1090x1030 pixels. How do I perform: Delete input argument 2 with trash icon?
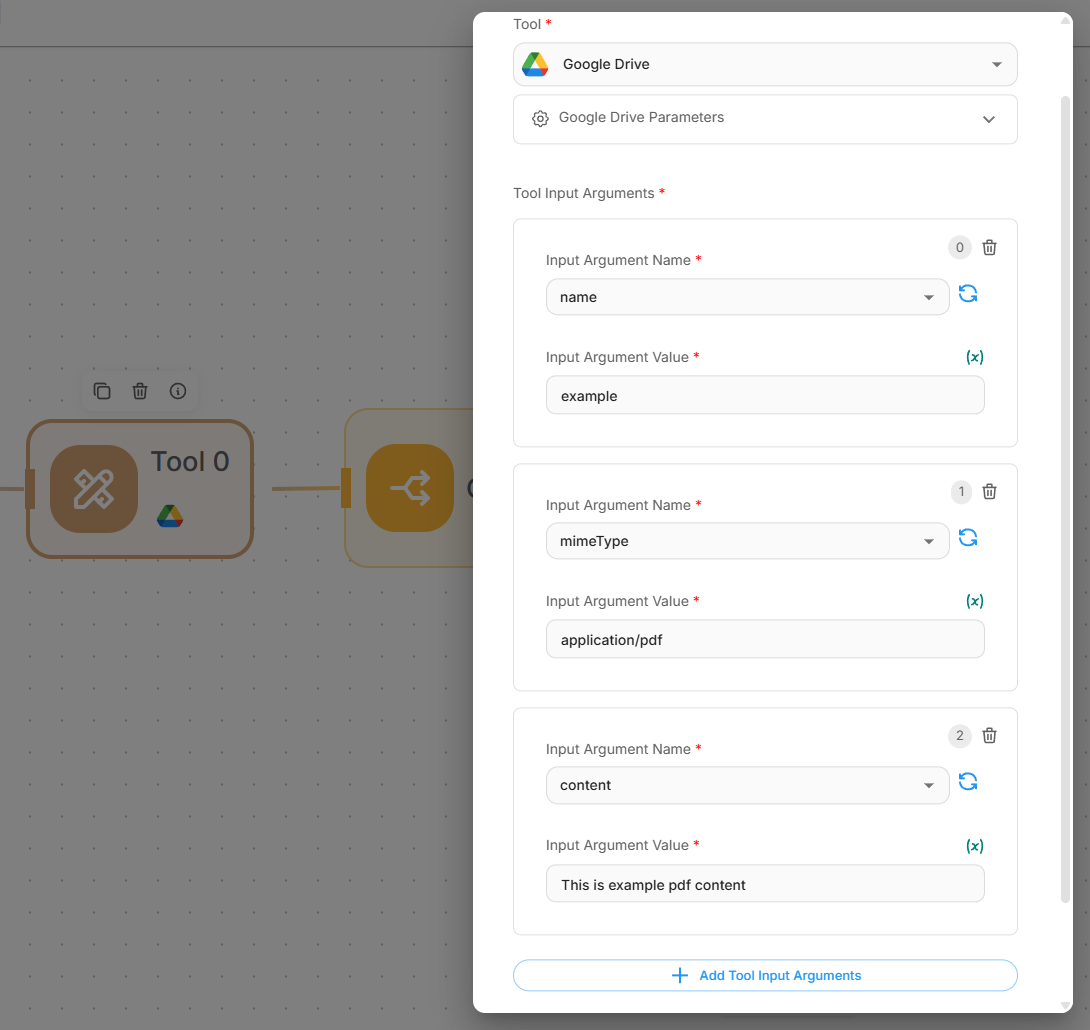(989, 736)
